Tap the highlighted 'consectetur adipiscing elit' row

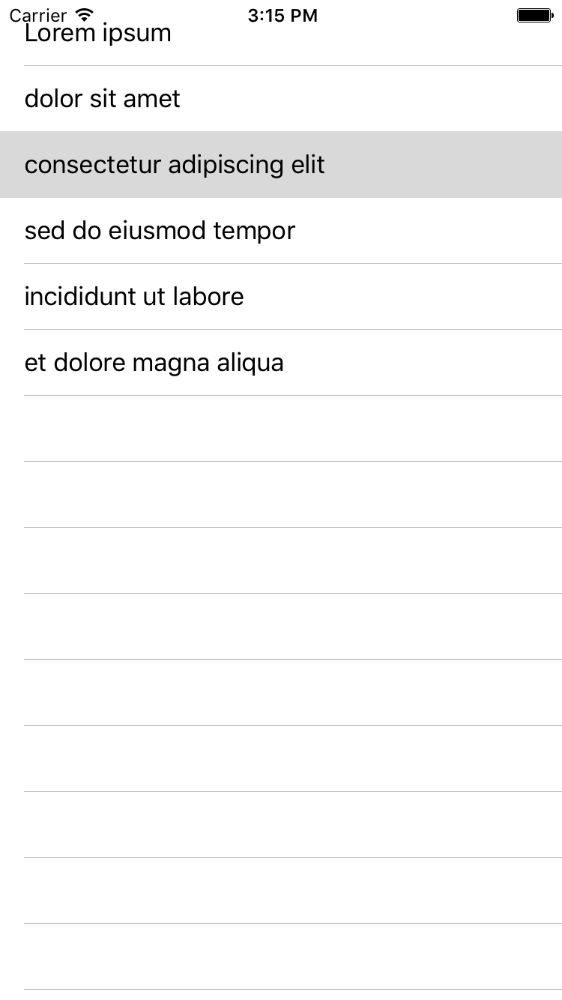coord(281,165)
